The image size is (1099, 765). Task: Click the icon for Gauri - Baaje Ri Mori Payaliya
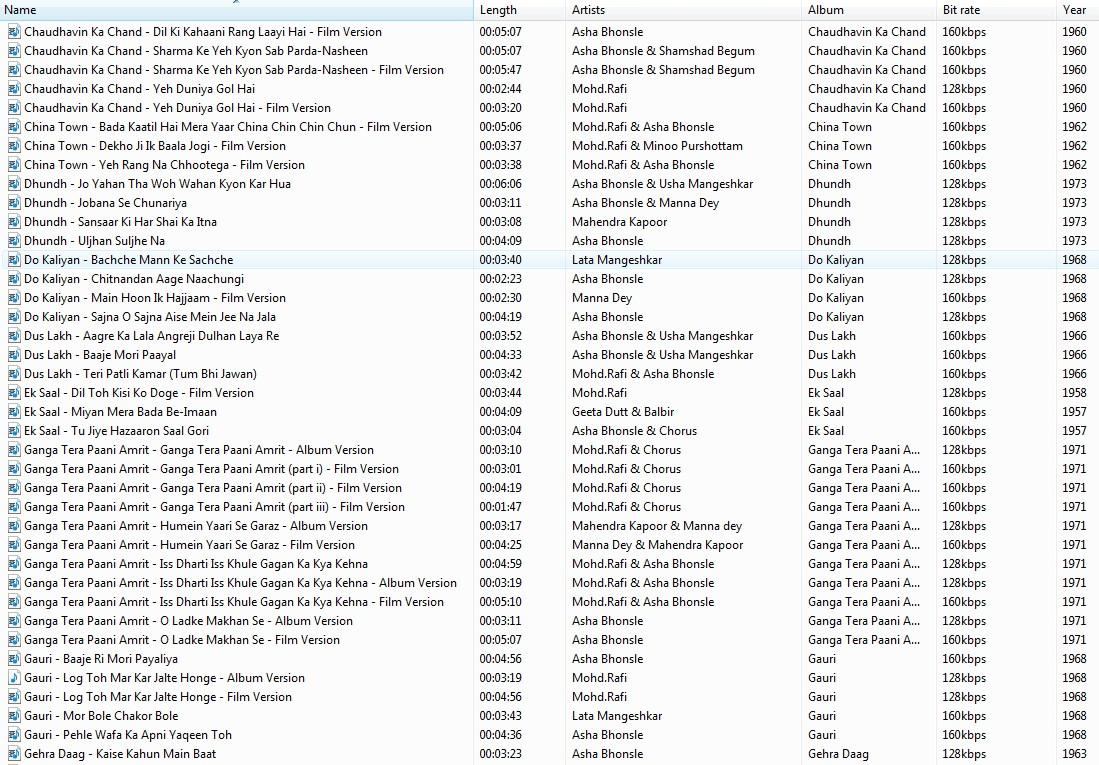tap(14, 658)
